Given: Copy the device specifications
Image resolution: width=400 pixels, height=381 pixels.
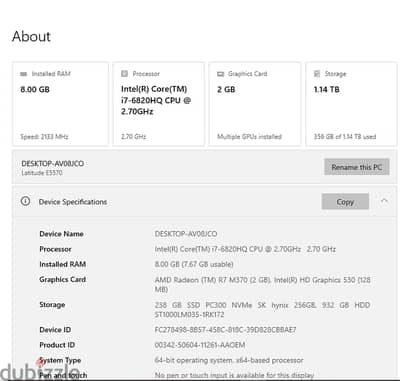Looking at the screenshot, I should point(345,202).
